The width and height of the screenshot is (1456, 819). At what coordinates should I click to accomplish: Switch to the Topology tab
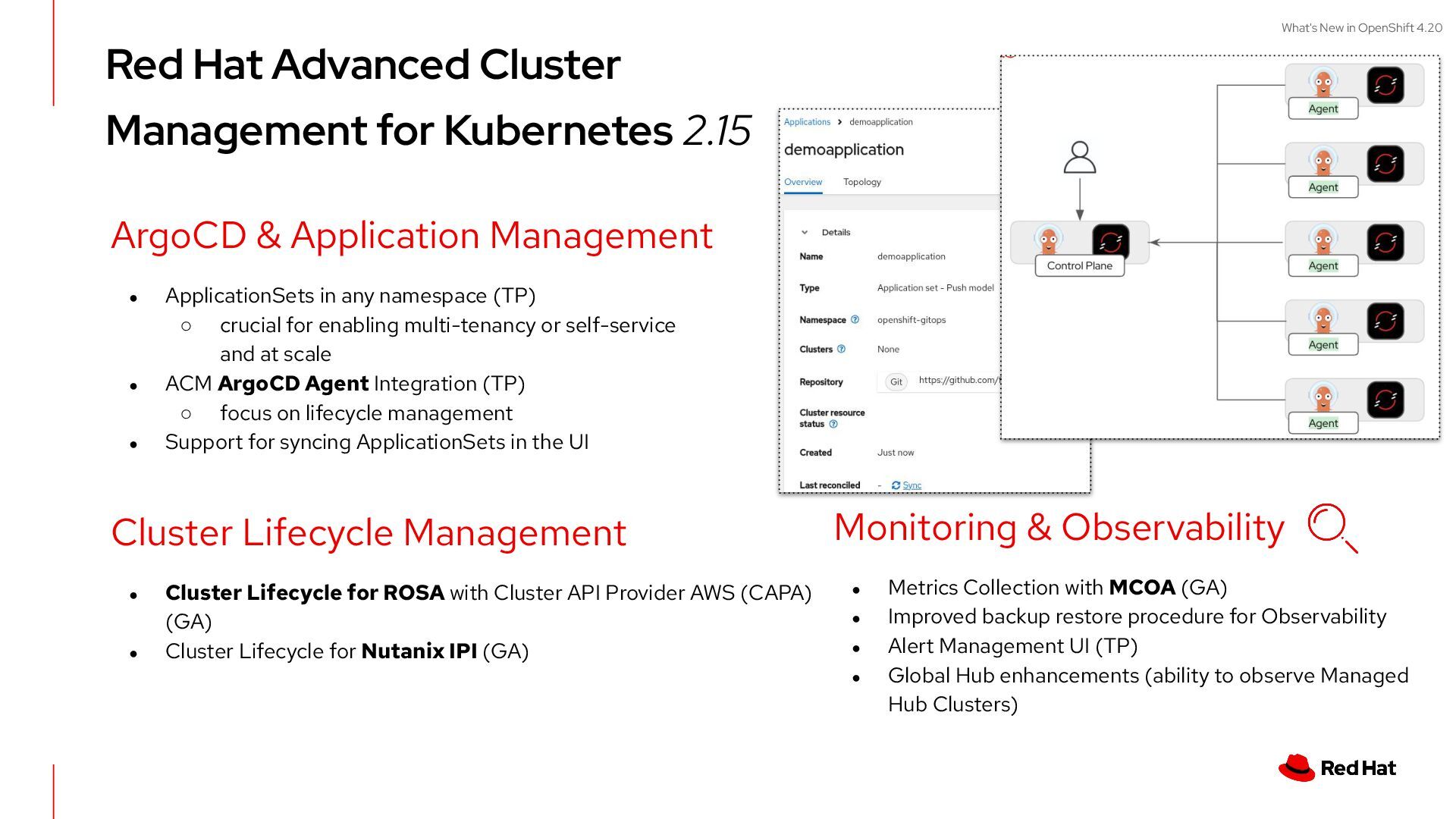click(861, 182)
